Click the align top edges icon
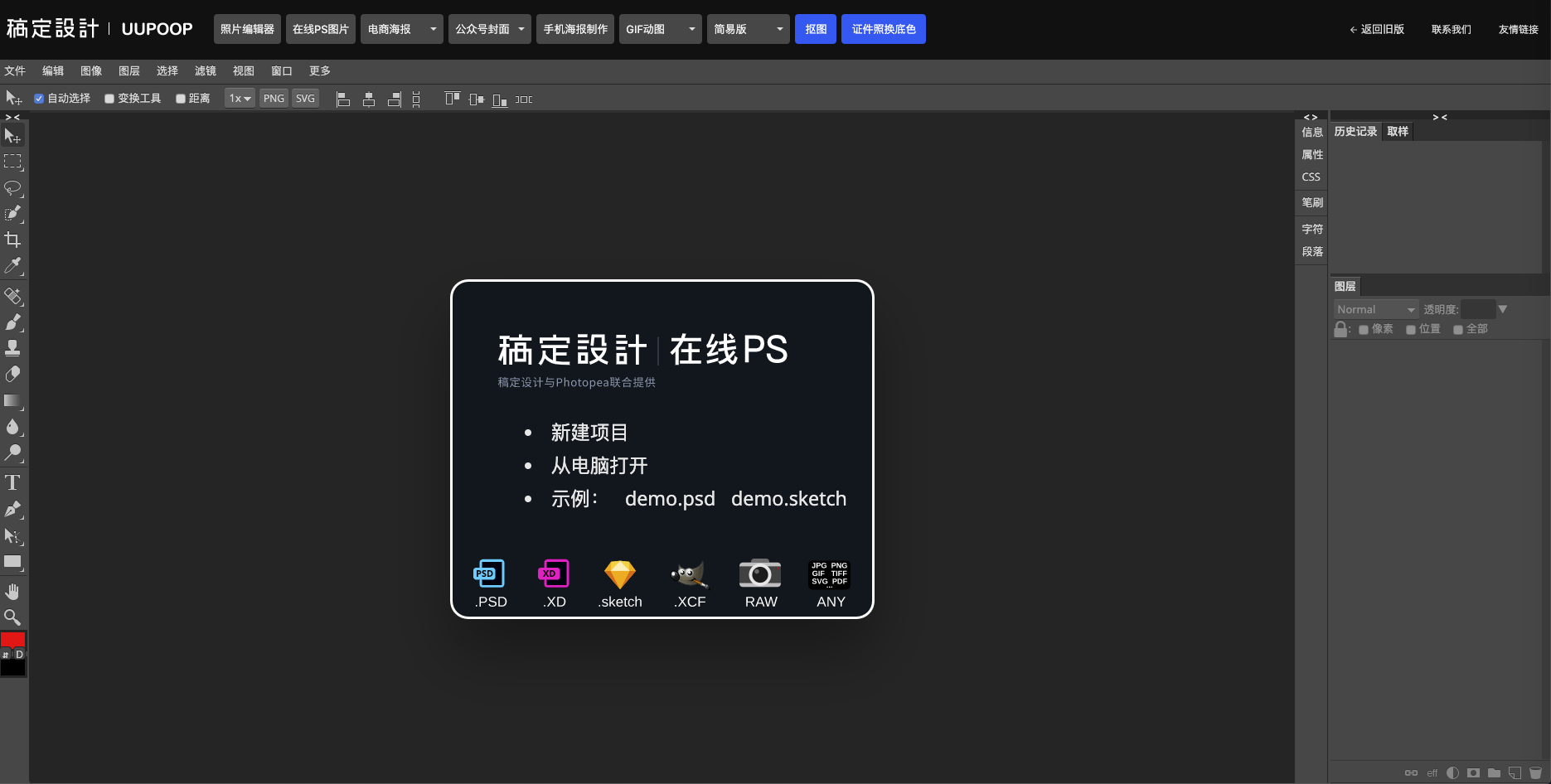This screenshot has width=1551, height=784. [452, 99]
